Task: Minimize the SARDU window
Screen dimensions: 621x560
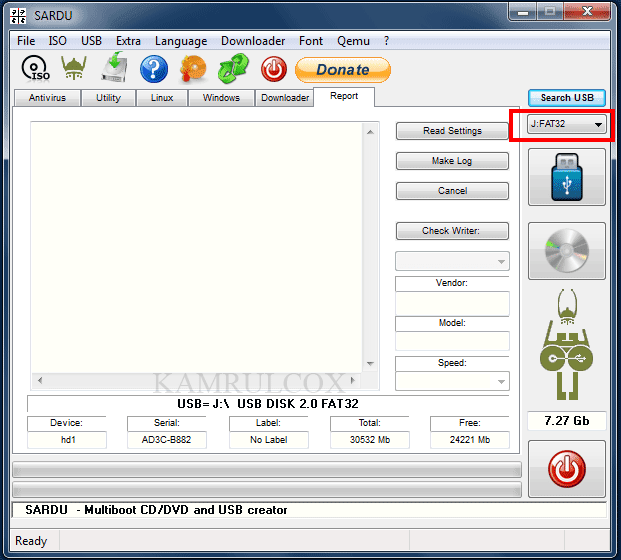Action: click(523, 12)
